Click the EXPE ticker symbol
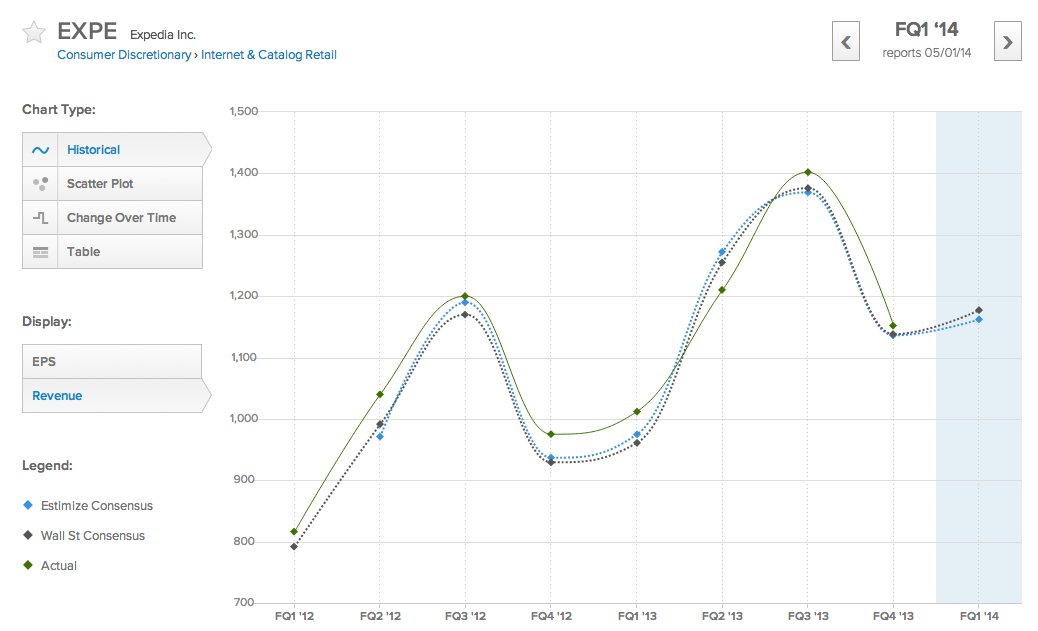Viewport: 1038px width, 631px height. (x=87, y=31)
